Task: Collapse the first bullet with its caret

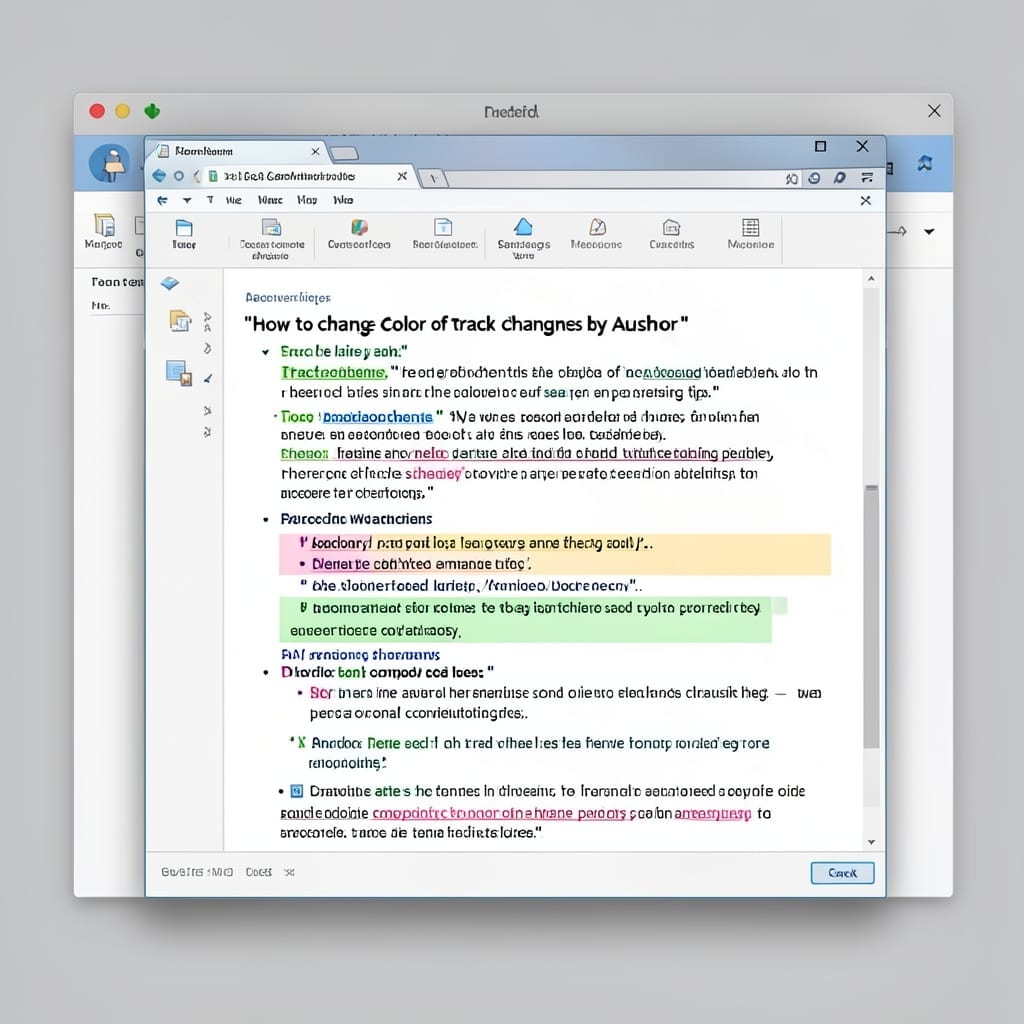Action: pyautogui.click(x=265, y=352)
